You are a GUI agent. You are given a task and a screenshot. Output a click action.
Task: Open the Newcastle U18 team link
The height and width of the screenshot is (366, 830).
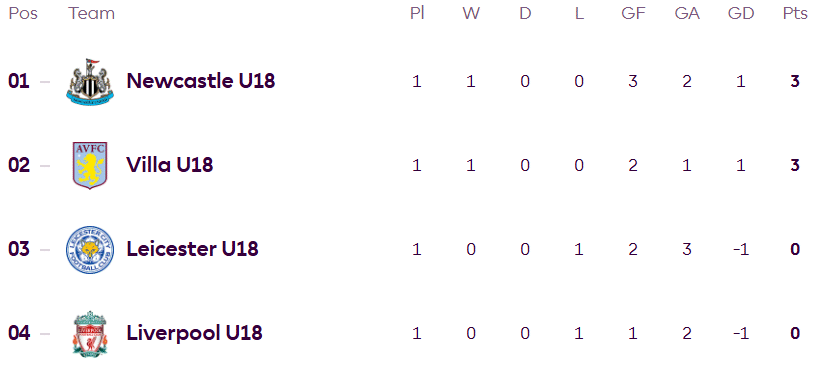[201, 81]
